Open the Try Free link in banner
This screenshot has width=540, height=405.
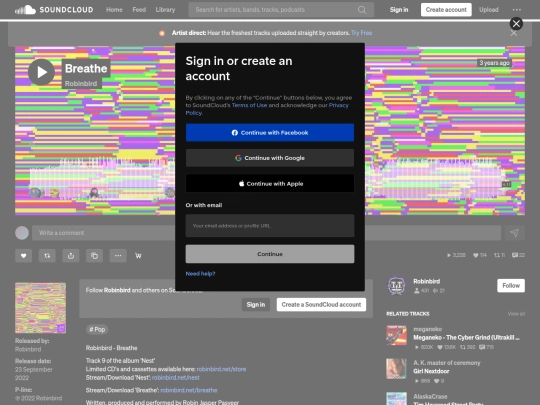[362, 33]
